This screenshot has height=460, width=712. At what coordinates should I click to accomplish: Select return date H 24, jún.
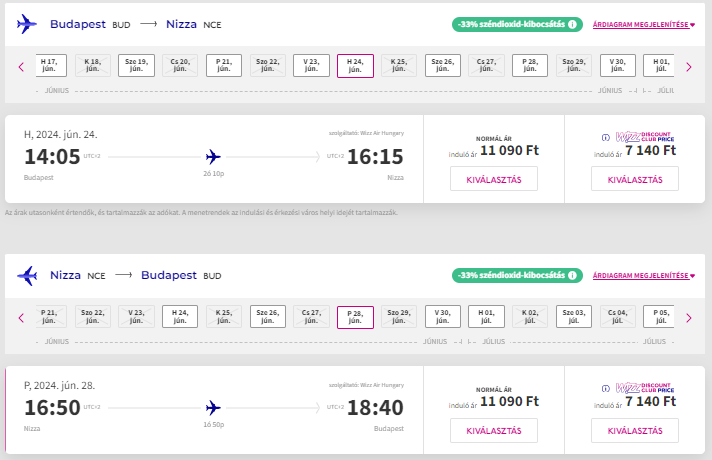pos(180,317)
